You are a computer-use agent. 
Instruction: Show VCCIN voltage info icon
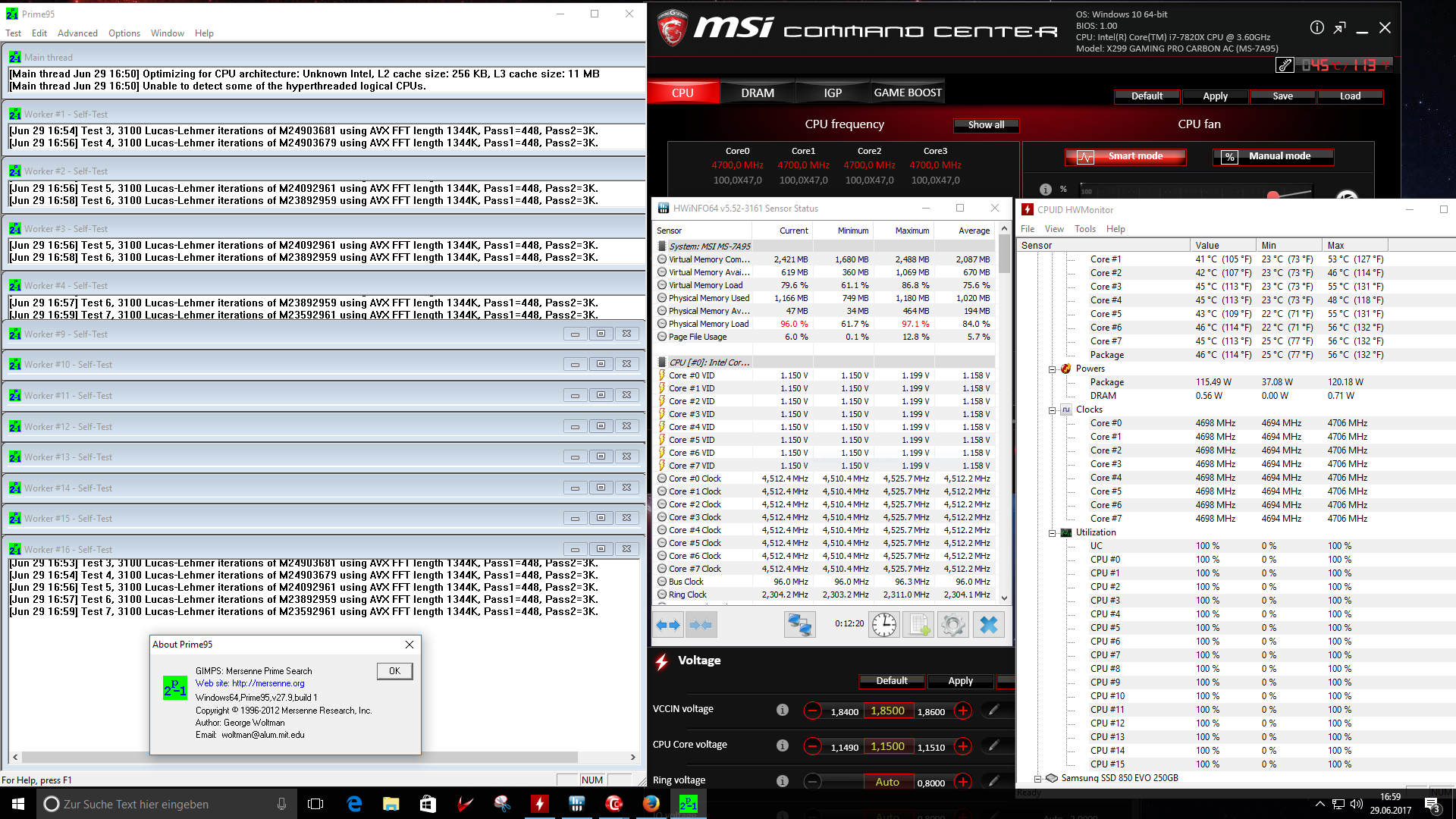(x=783, y=710)
